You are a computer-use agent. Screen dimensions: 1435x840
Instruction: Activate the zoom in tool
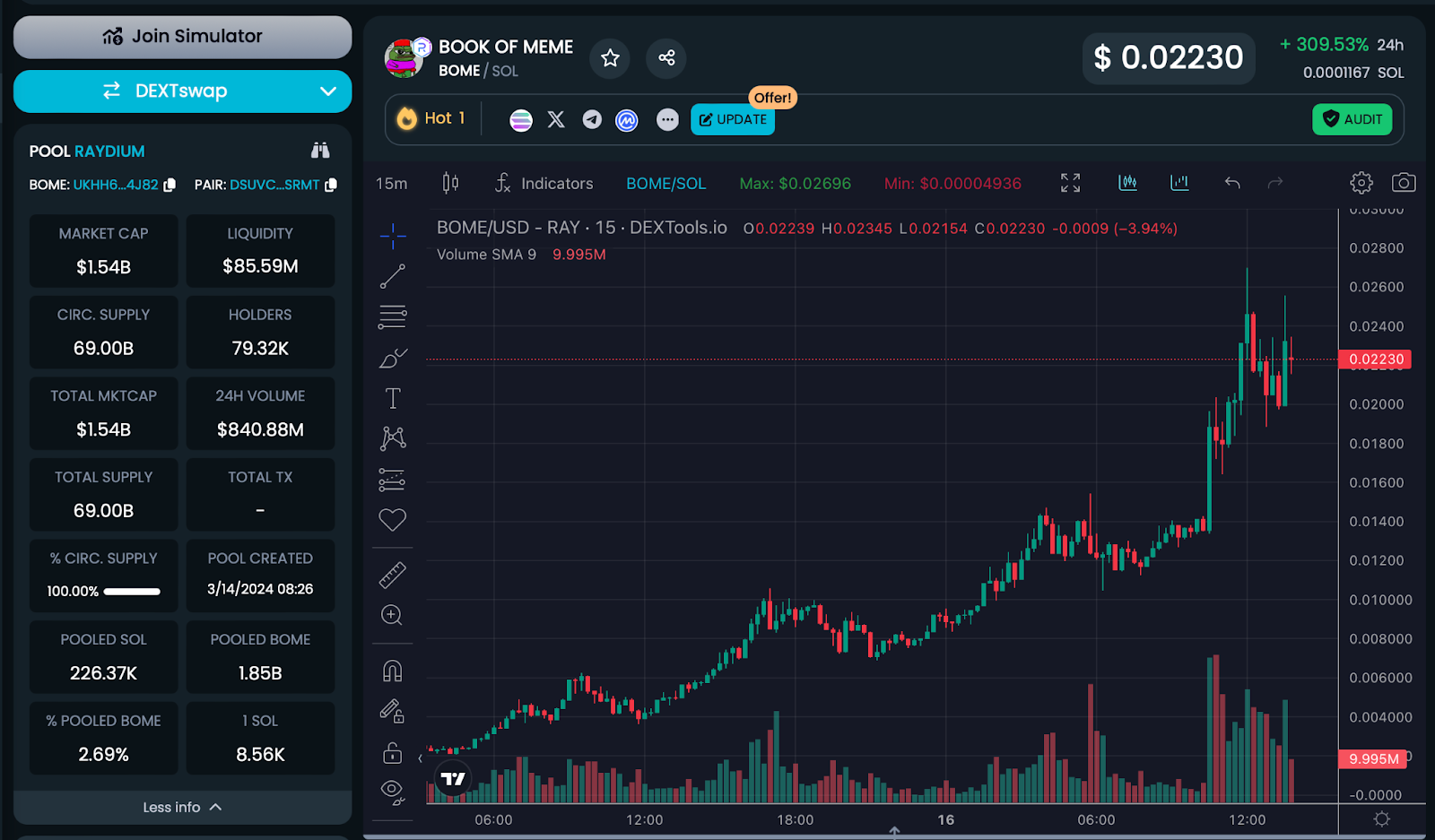point(392,615)
